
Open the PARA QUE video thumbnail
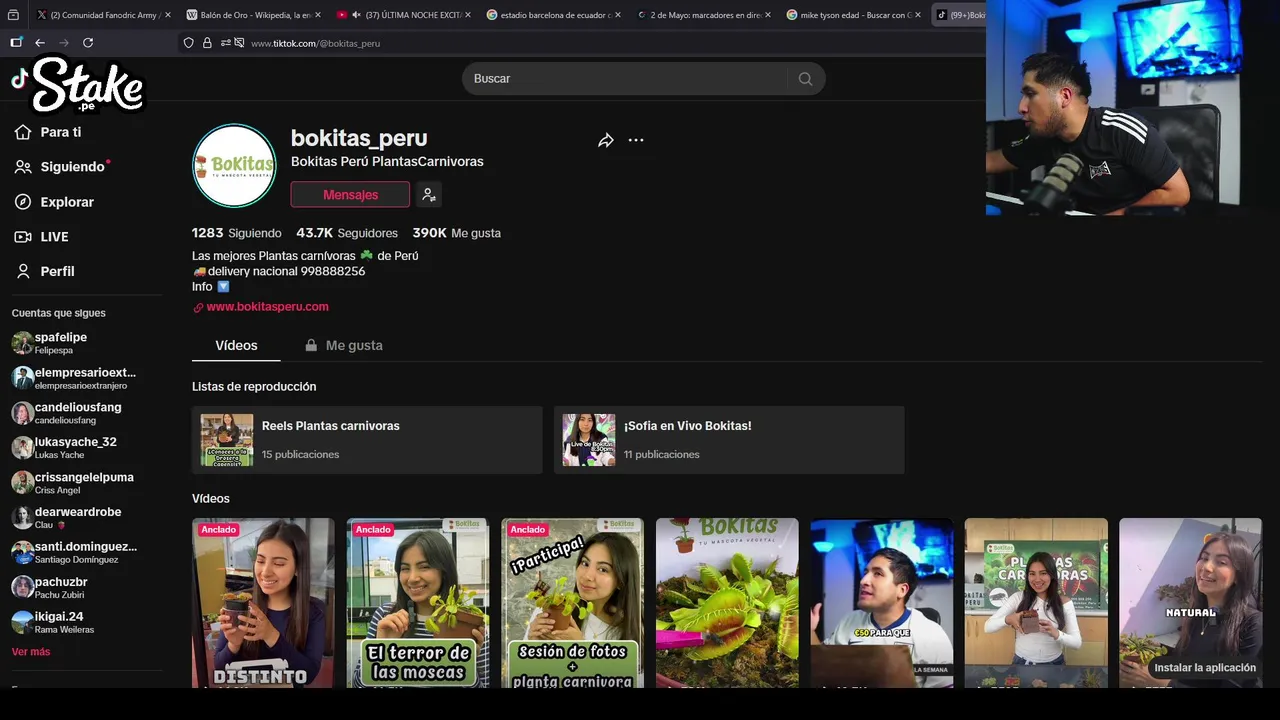point(881,602)
